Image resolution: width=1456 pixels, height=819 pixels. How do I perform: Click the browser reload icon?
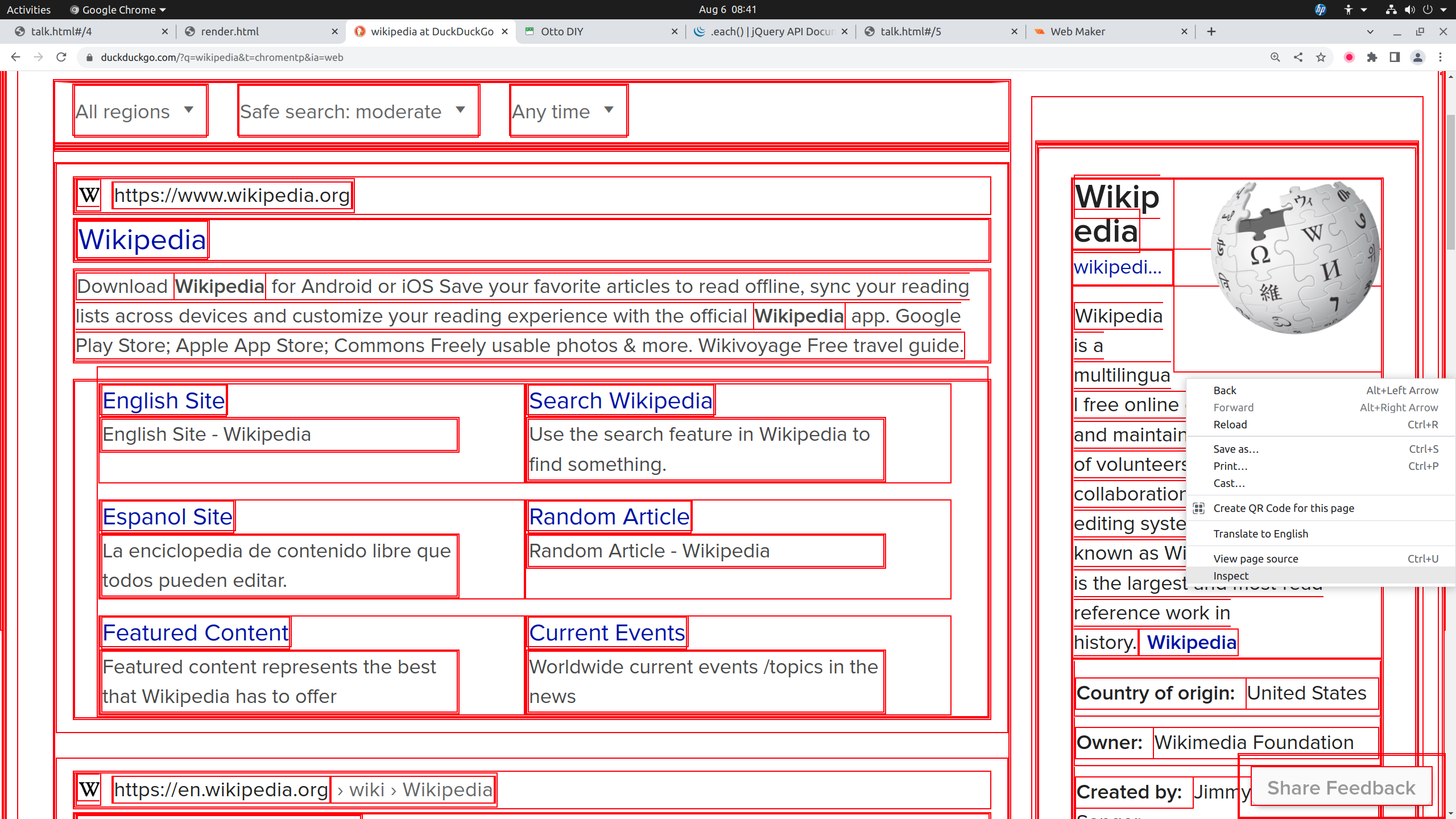[x=61, y=57]
